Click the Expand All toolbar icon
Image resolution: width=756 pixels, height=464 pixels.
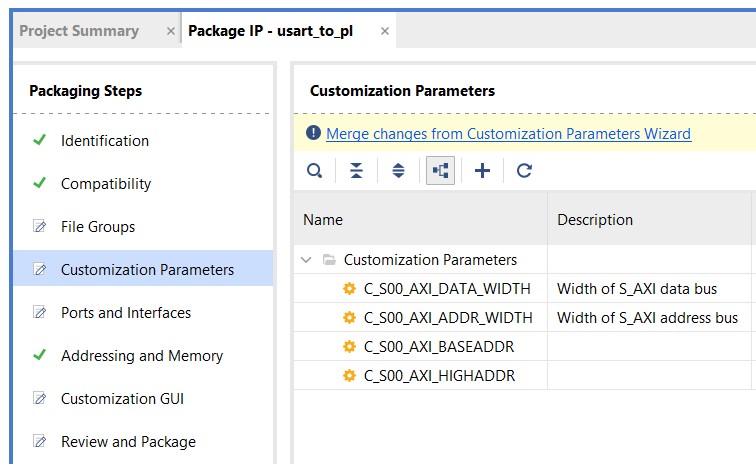pos(398,171)
